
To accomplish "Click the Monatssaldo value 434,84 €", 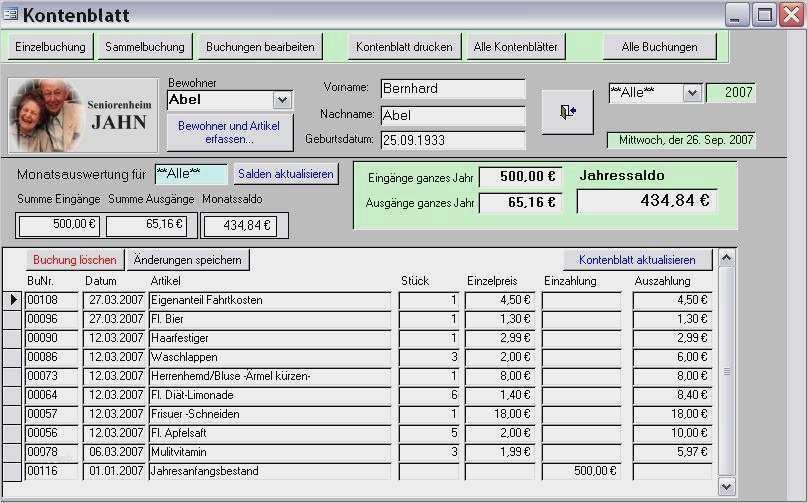I will click(x=240, y=226).
